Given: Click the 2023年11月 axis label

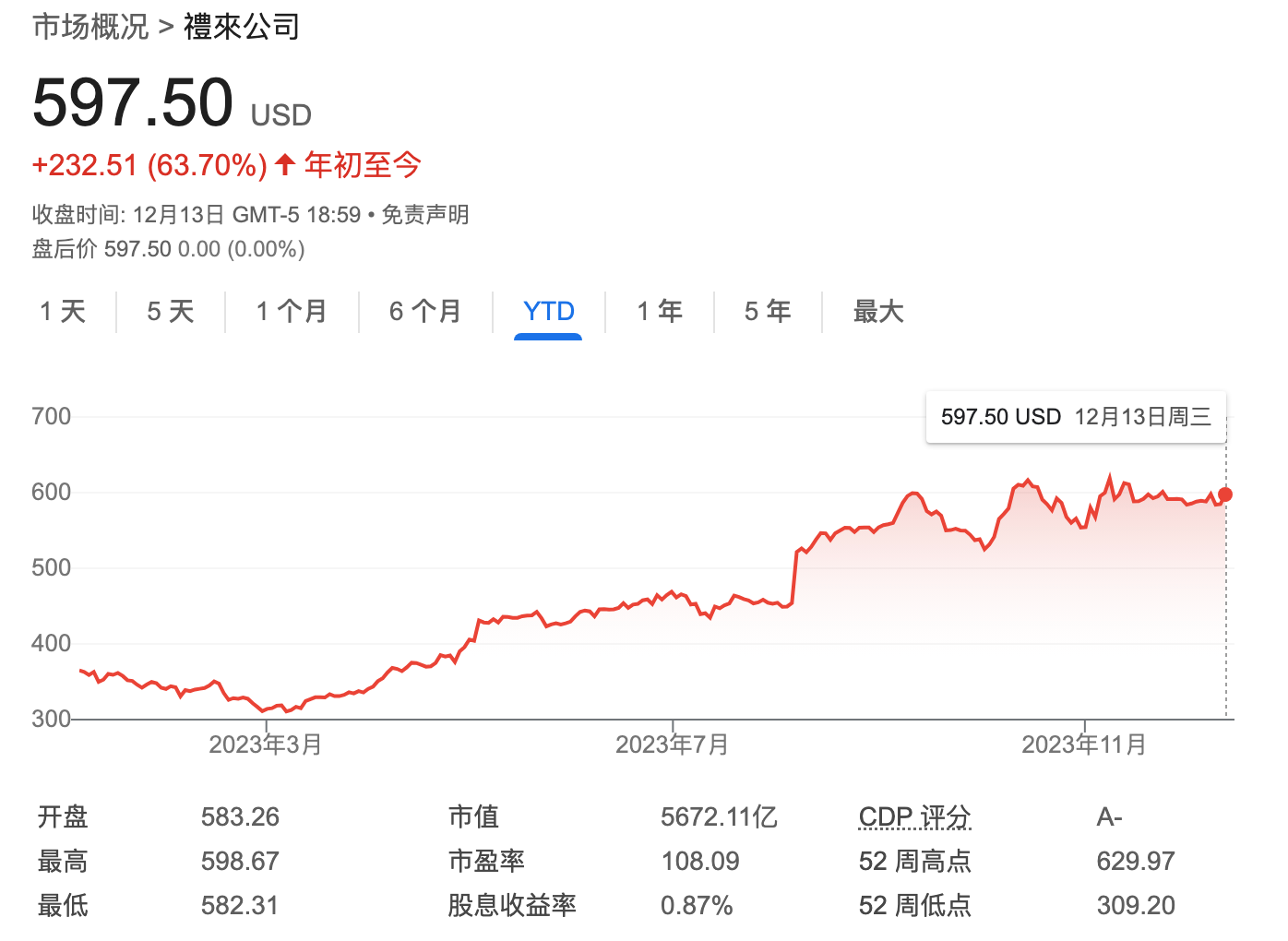Looking at the screenshot, I should [1084, 744].
